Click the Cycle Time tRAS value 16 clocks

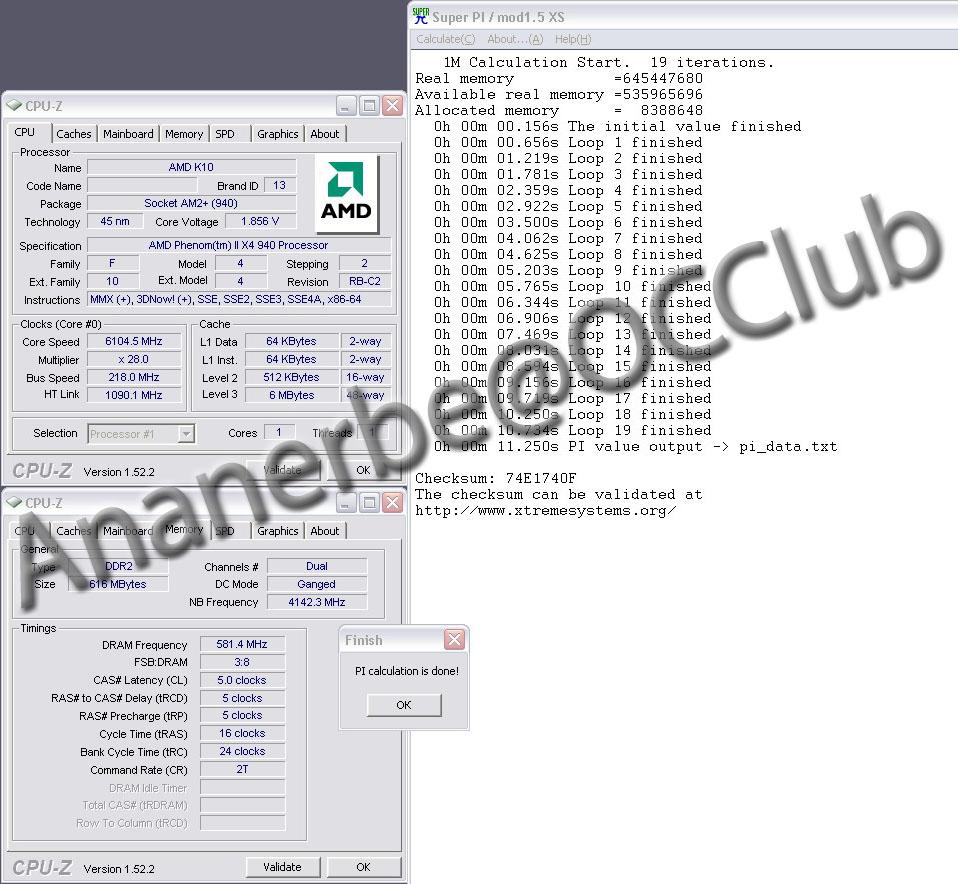coord(242,733)
